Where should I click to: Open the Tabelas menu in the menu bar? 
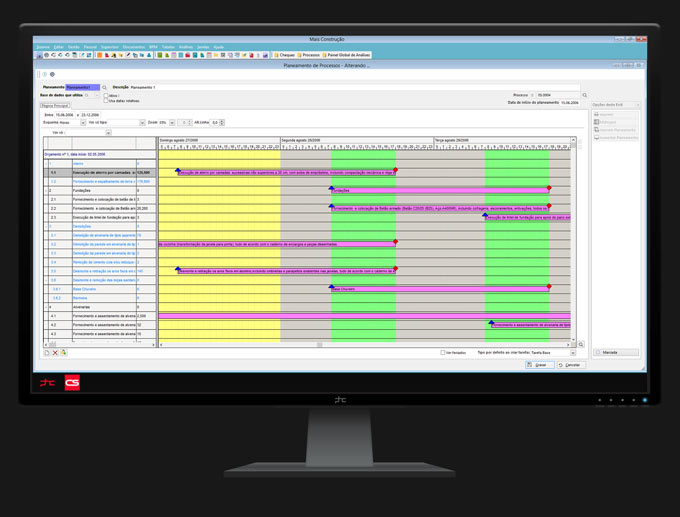point(168,47)
